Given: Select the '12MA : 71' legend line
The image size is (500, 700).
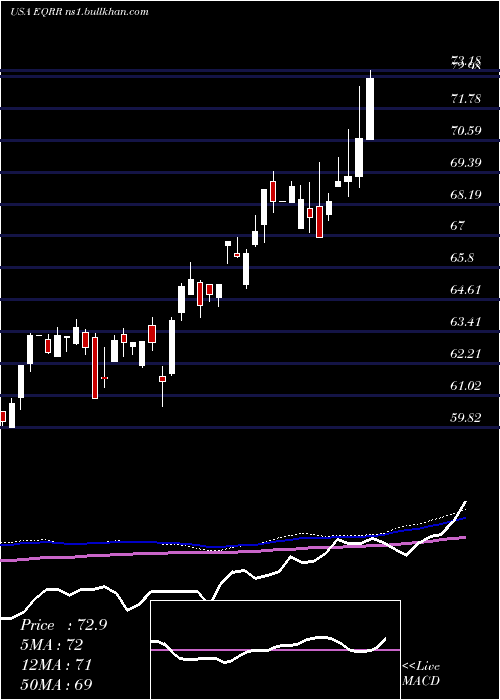Looking at the screenshot, I should (56, 665).
